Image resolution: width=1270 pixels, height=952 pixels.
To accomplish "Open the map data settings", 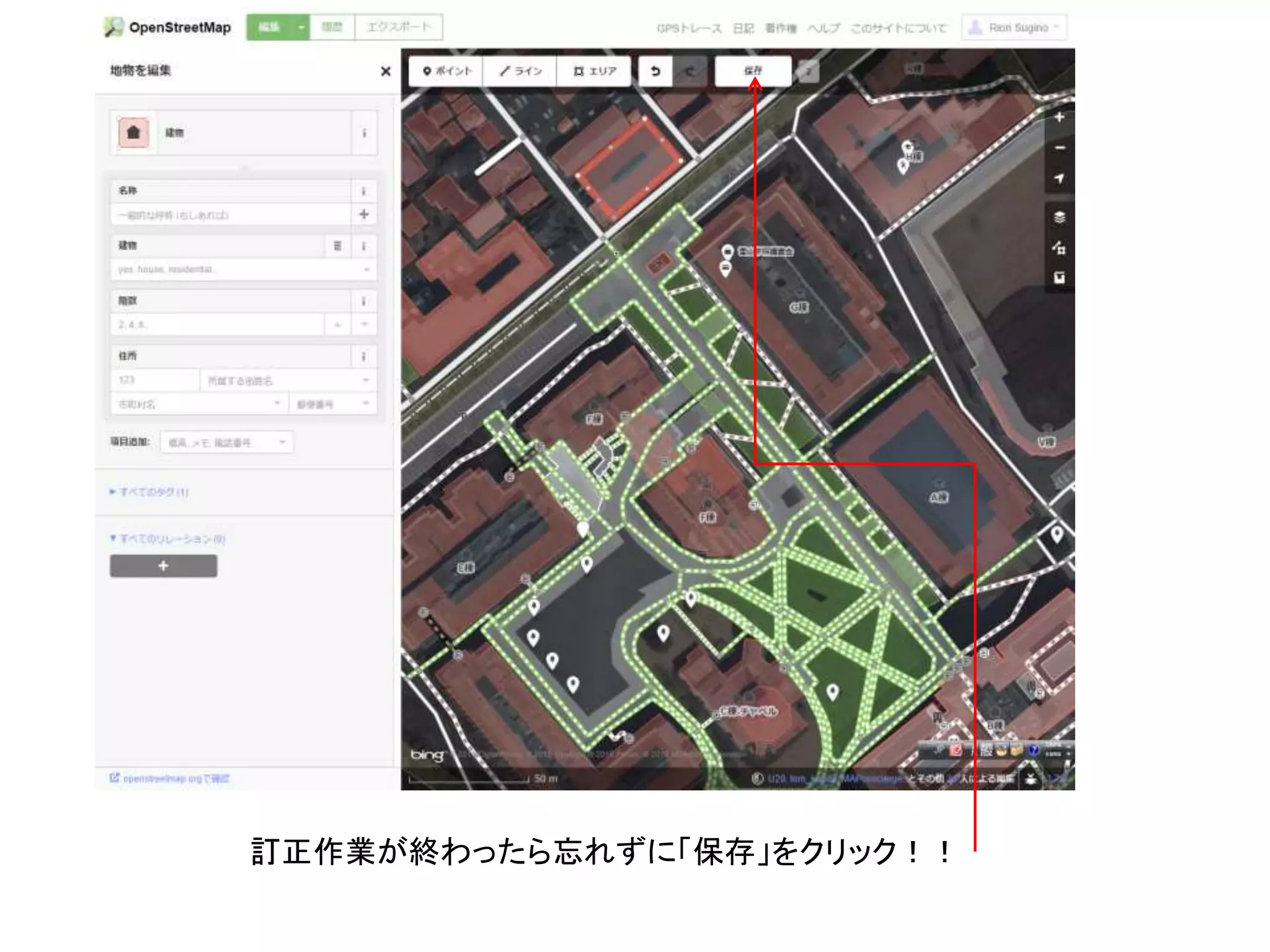I will point(1060,248).
